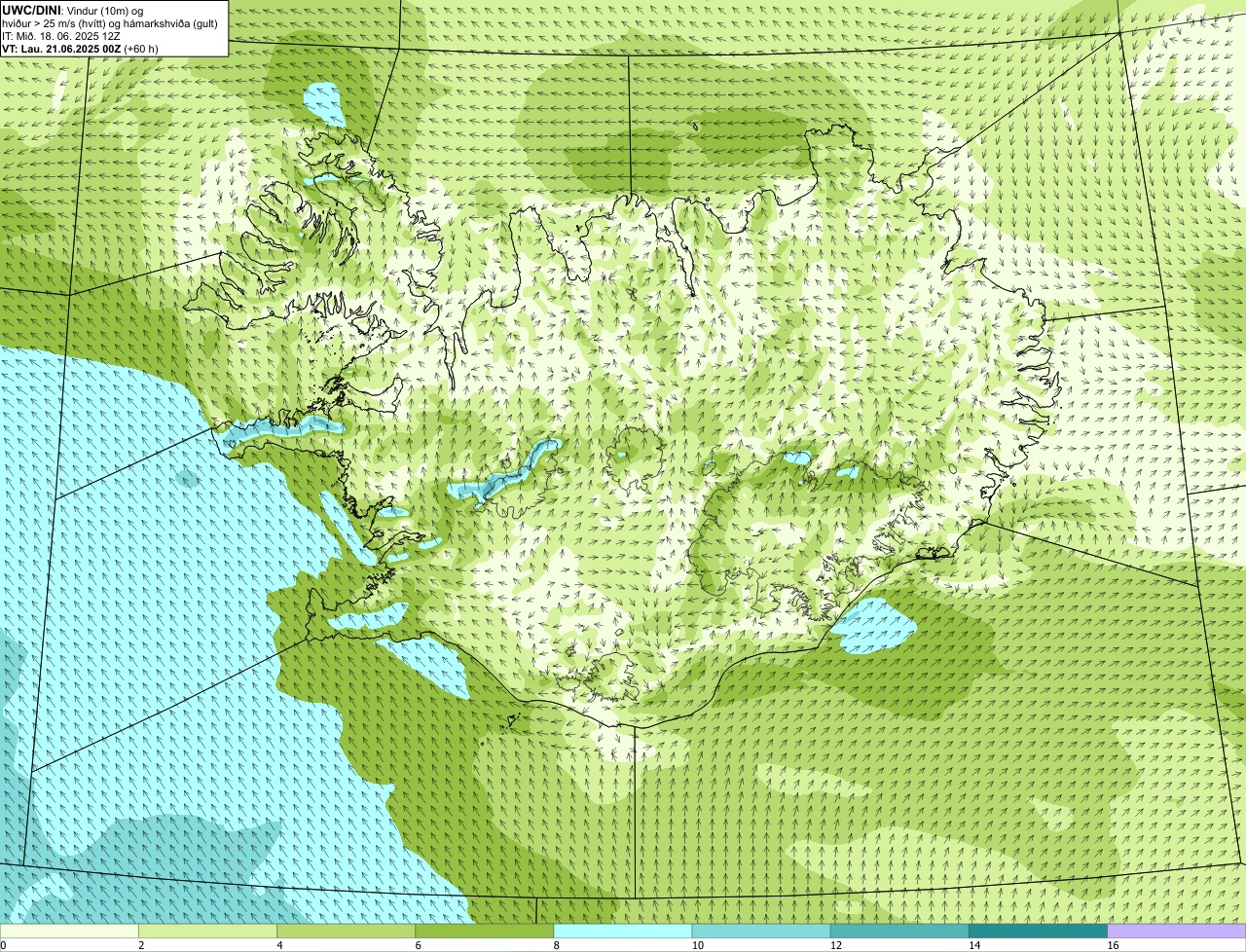The width and height of the screenshot is (1246, 952).
Task: Click the 12–14 m/s legend color segment
Action: [x=899, y=932]
